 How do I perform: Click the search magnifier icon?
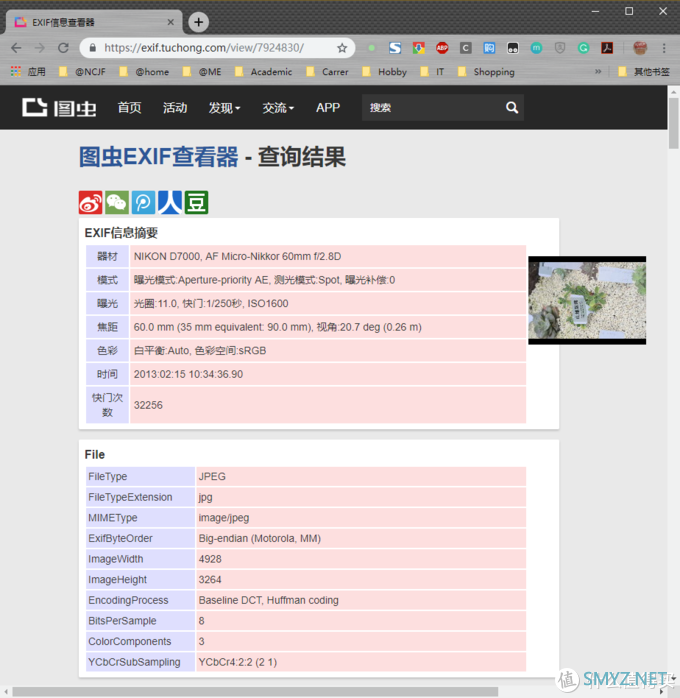[512, 107]
